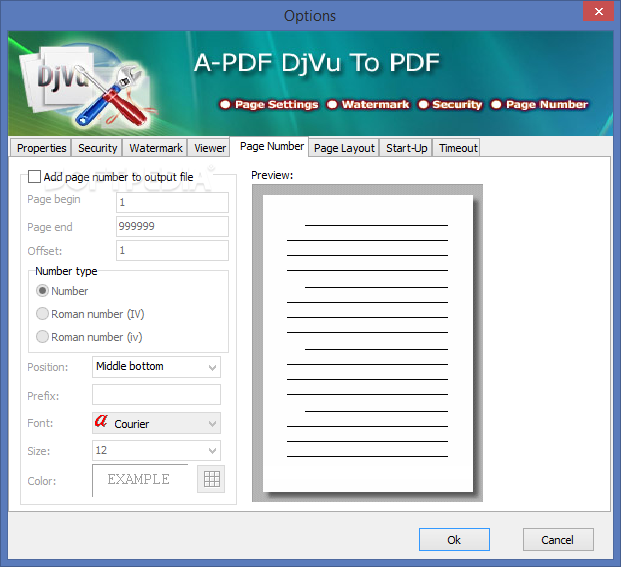Click the Page Settings banner label

[276, 105]
